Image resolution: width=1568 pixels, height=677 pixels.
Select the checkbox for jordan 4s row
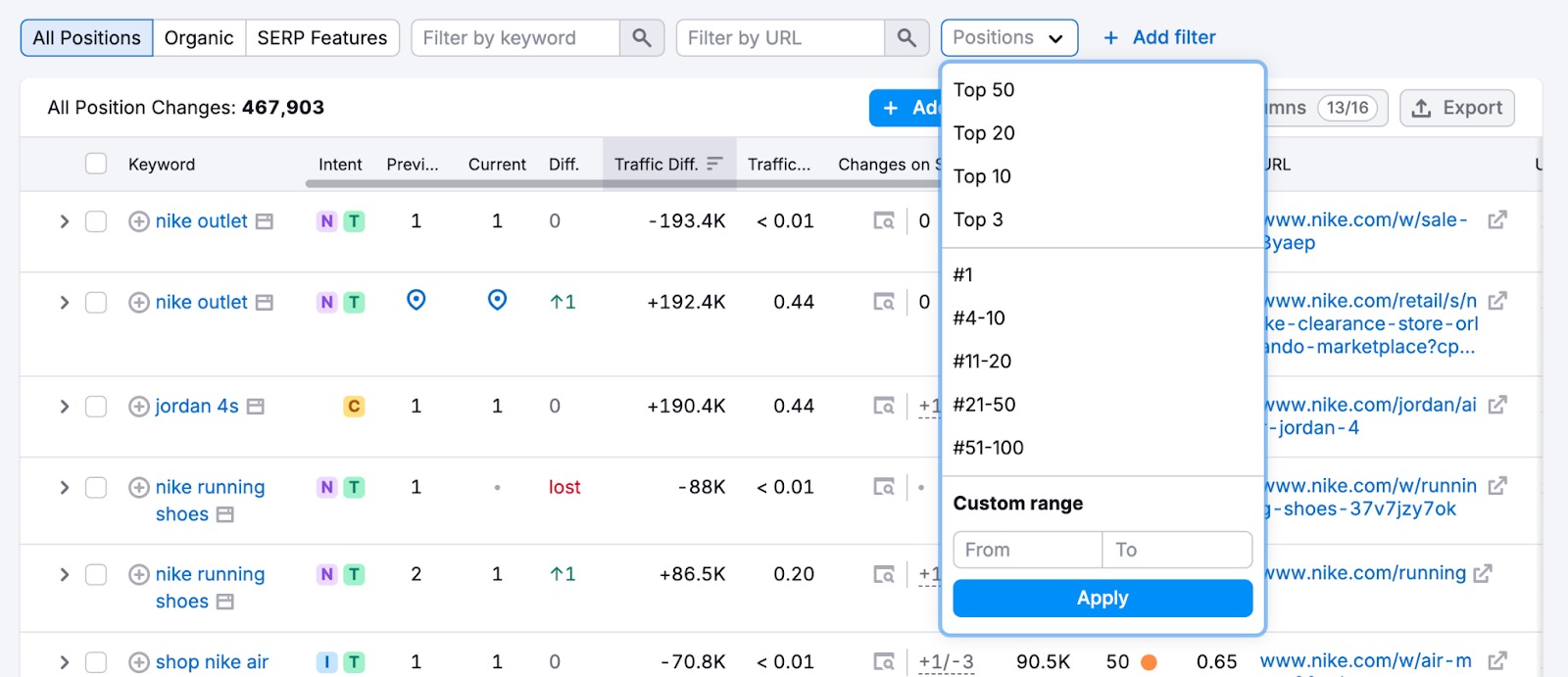[x=96, y=407]
